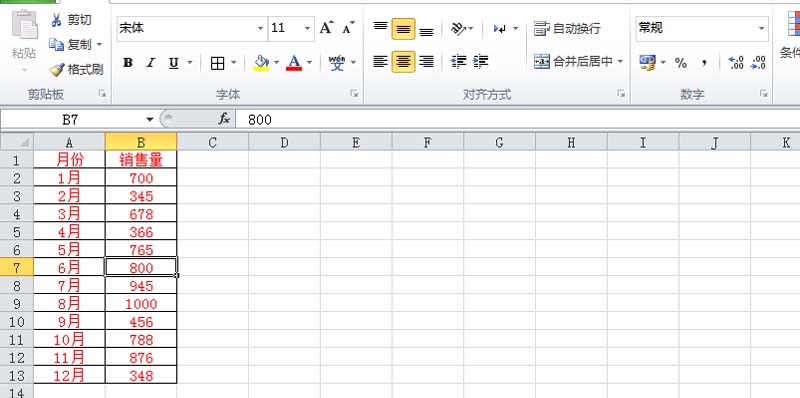Click formula bar showing 800

(518, 119)
